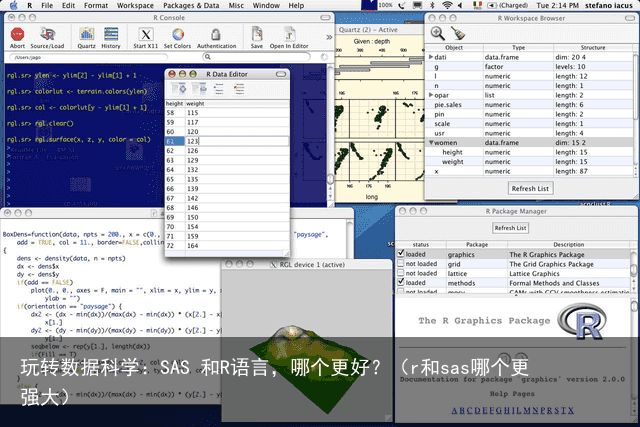This screenshot has width=640, height=427.
Task: Click the Start X11 icon
Action: click(x=146, y=34)
